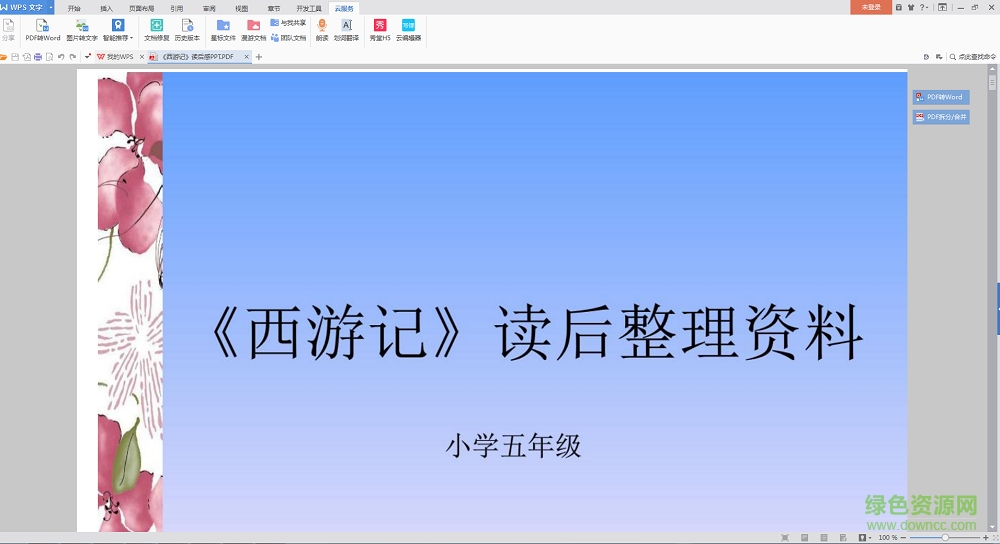This screenshot has width=1000, height=544.
Task: Open the 开始 ribbon tab
Action: click(x=74, y=8)
